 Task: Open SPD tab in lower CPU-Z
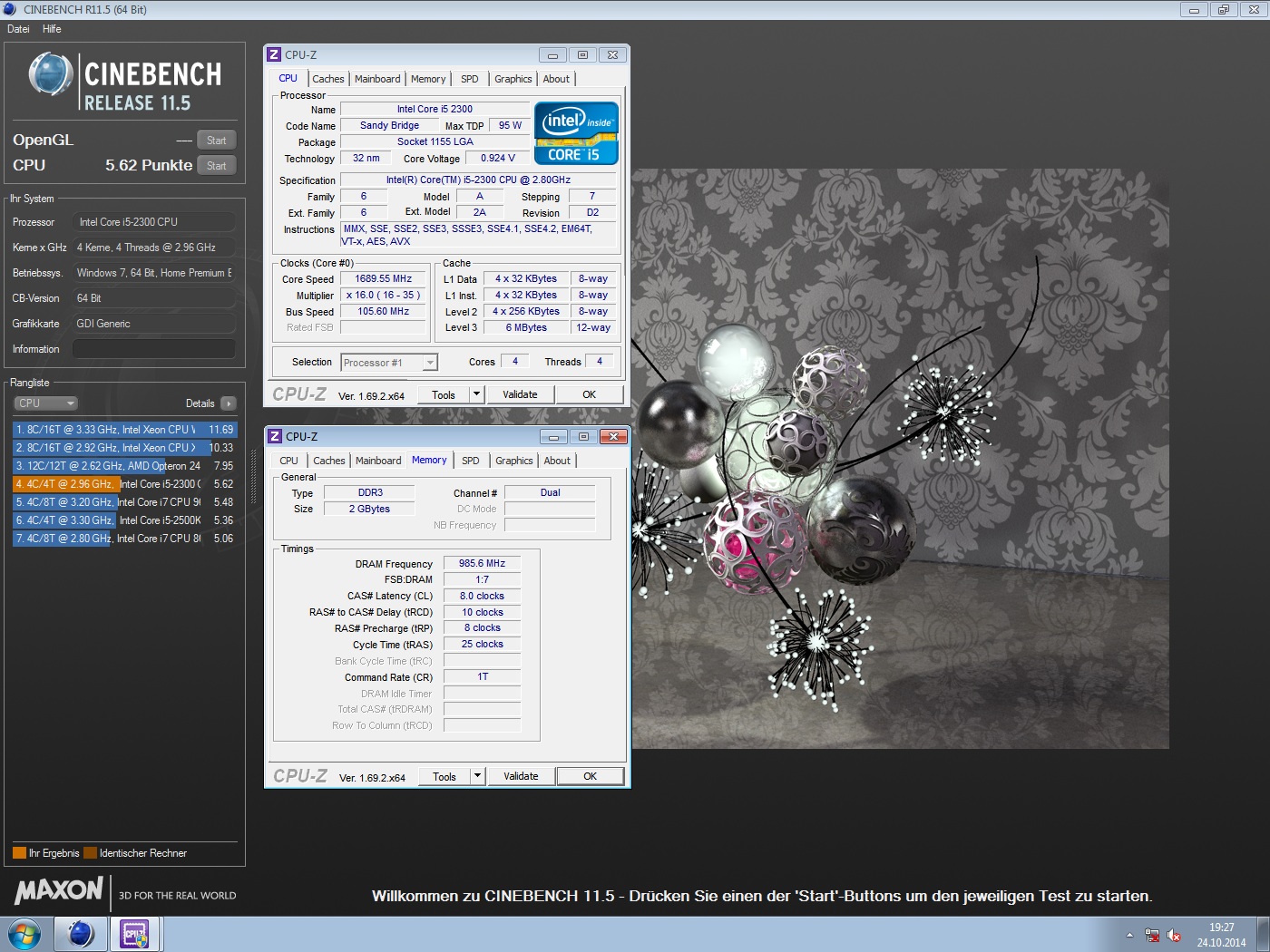pos(471,461)
